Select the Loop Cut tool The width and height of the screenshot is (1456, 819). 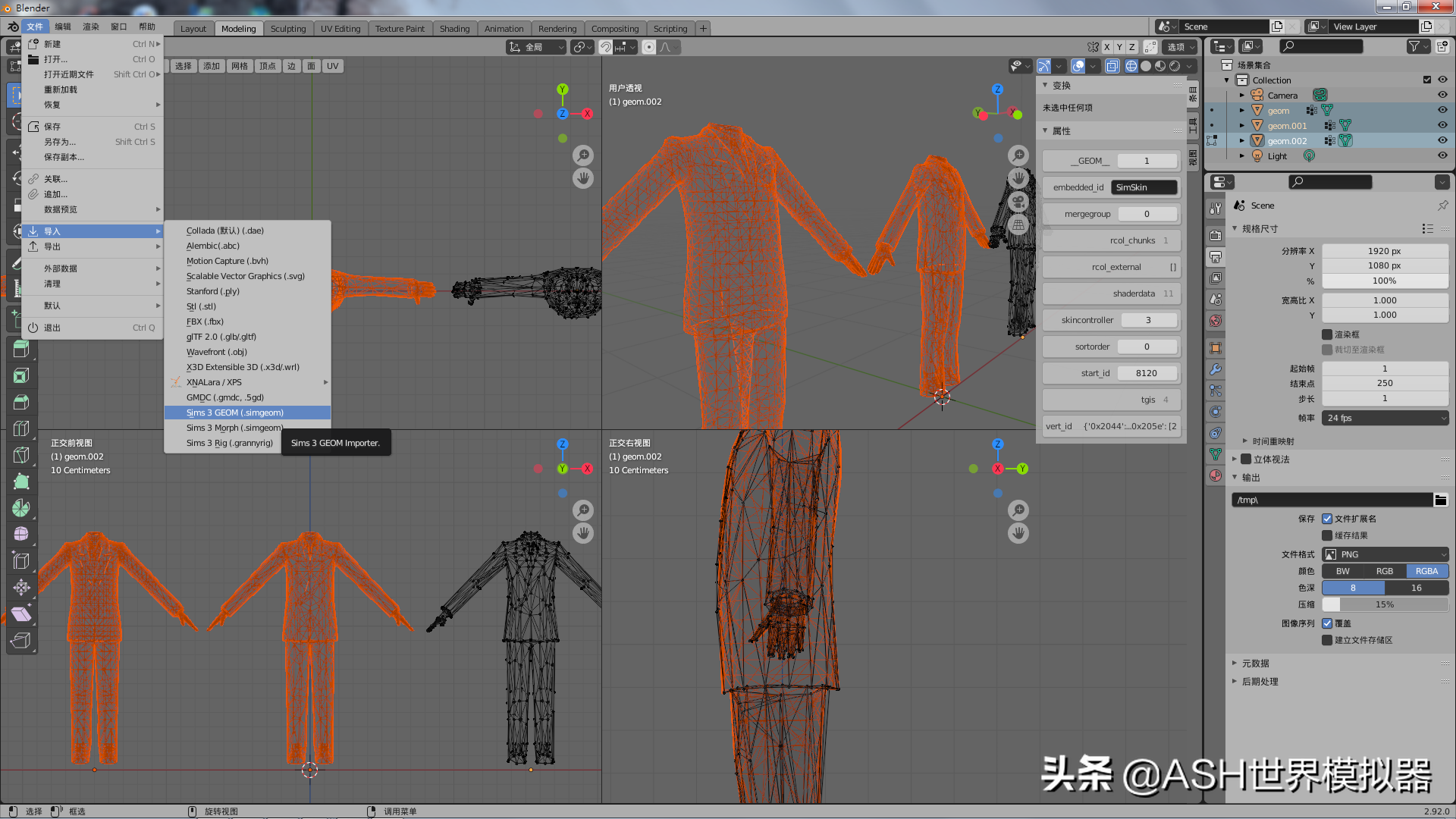tap(21, 428)
